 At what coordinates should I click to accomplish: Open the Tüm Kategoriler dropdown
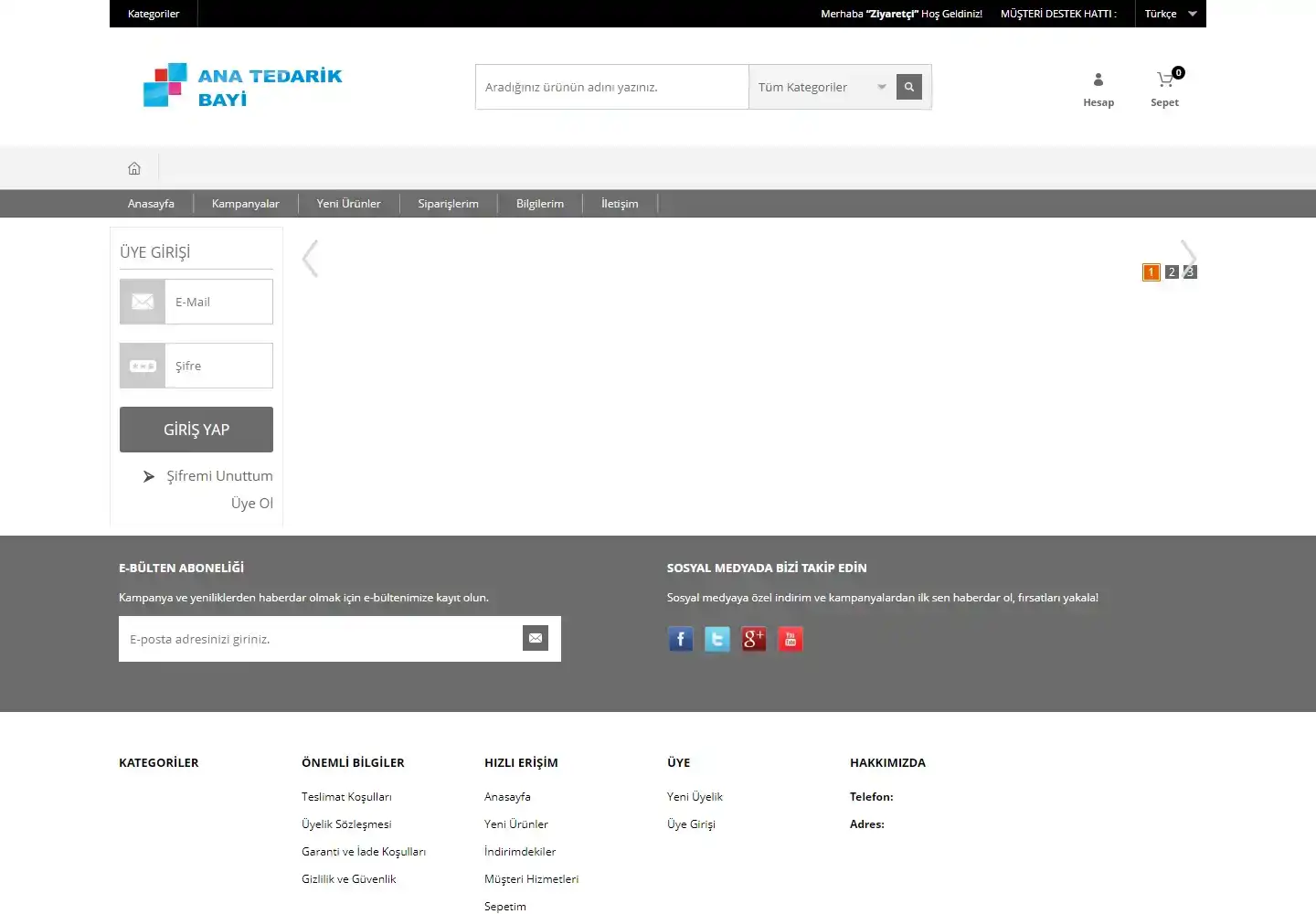(x=822, y=87)
